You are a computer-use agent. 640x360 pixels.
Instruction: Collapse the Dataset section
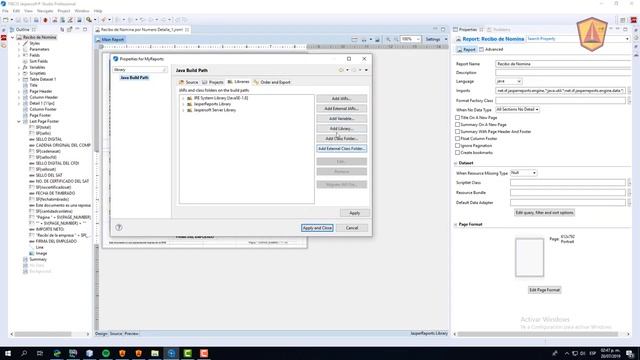(456, 163)
